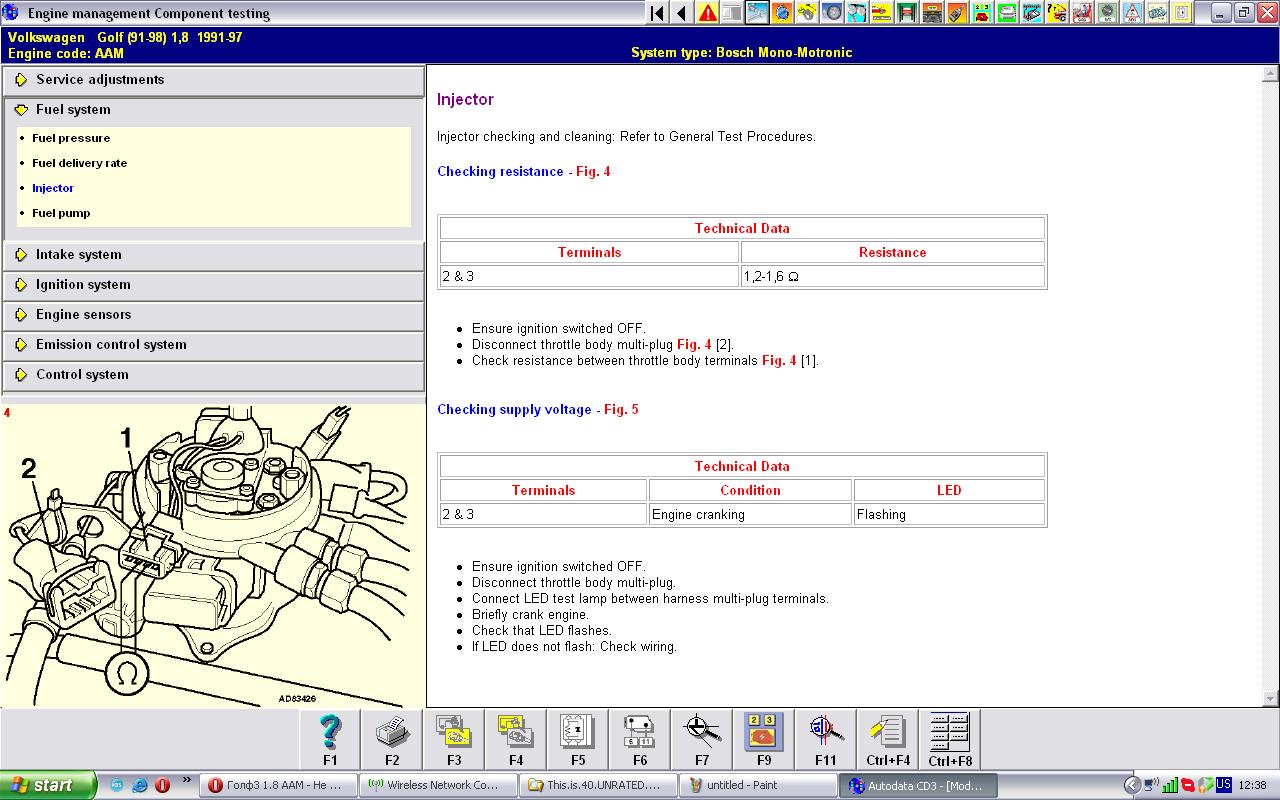This screenshot has width=1280, height=800.
Task: Click the Fig. 5 link for supply voltage
Action: (x=620, y=410)
